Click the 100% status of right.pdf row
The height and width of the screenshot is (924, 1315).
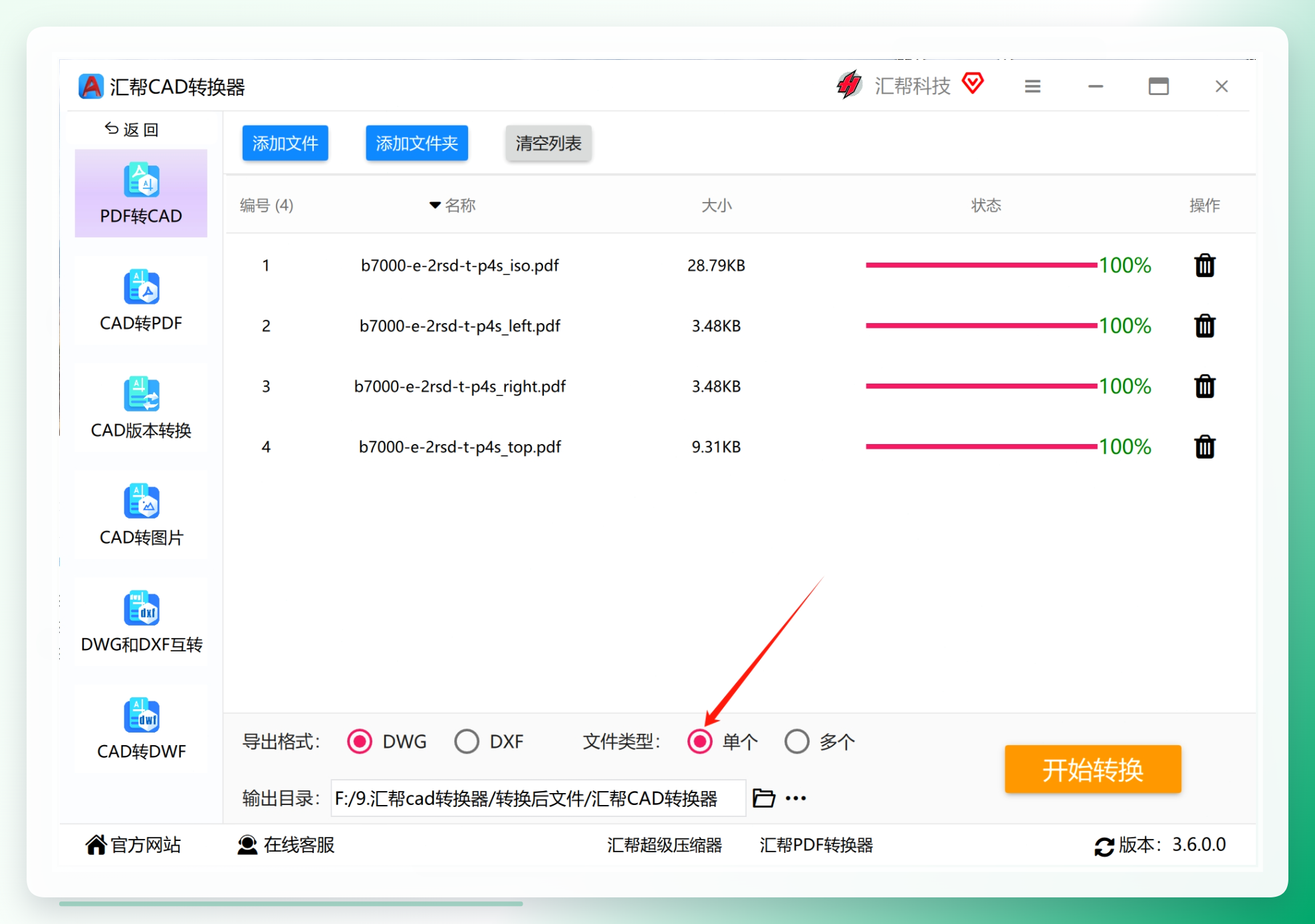tap(1125, 386)
